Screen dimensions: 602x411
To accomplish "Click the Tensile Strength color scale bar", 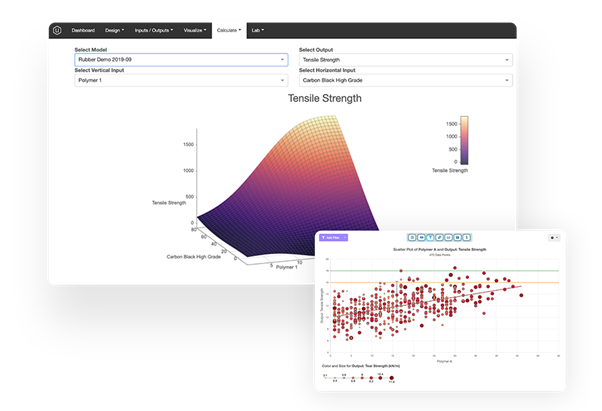I will [464, 140].
